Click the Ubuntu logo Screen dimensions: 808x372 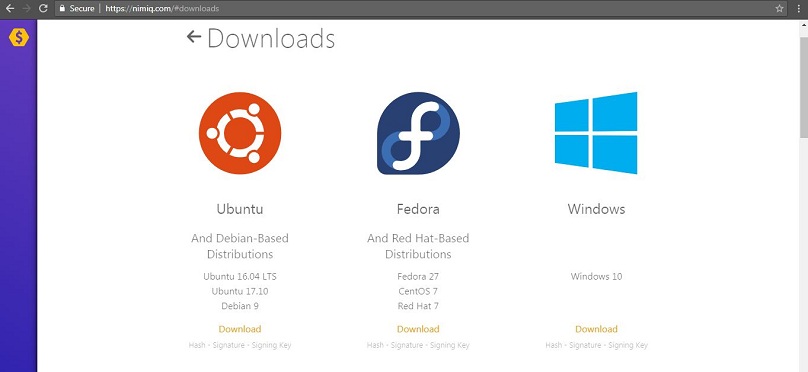point(240,133)
